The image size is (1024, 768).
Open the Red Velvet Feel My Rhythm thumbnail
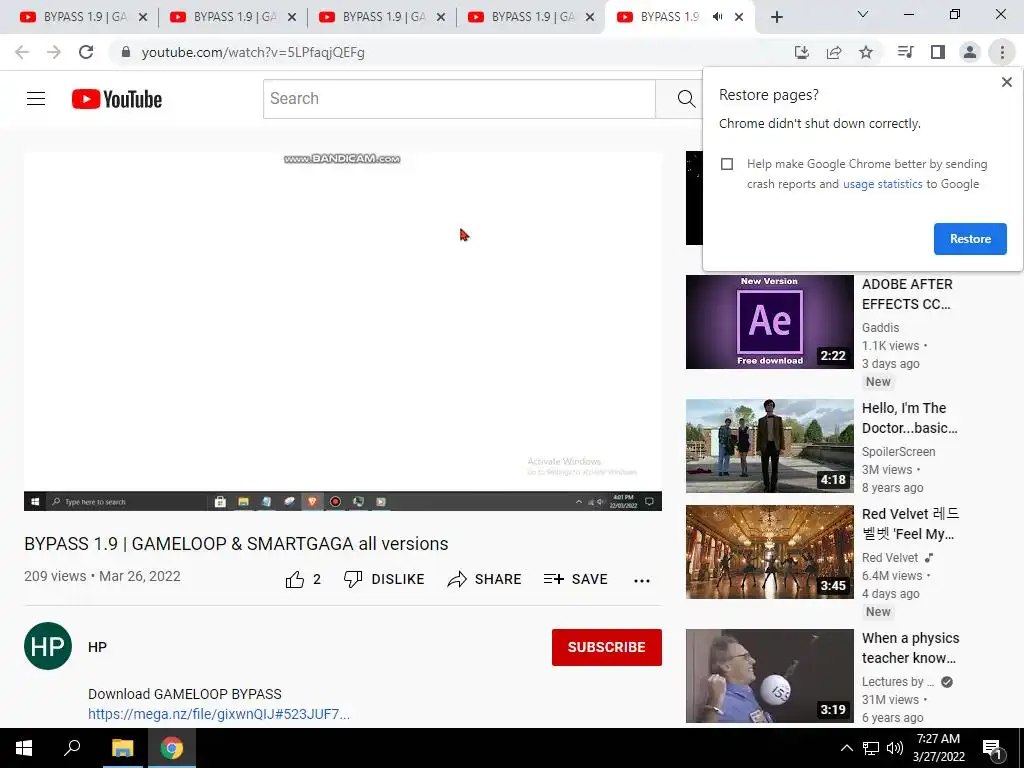(769, 552)
